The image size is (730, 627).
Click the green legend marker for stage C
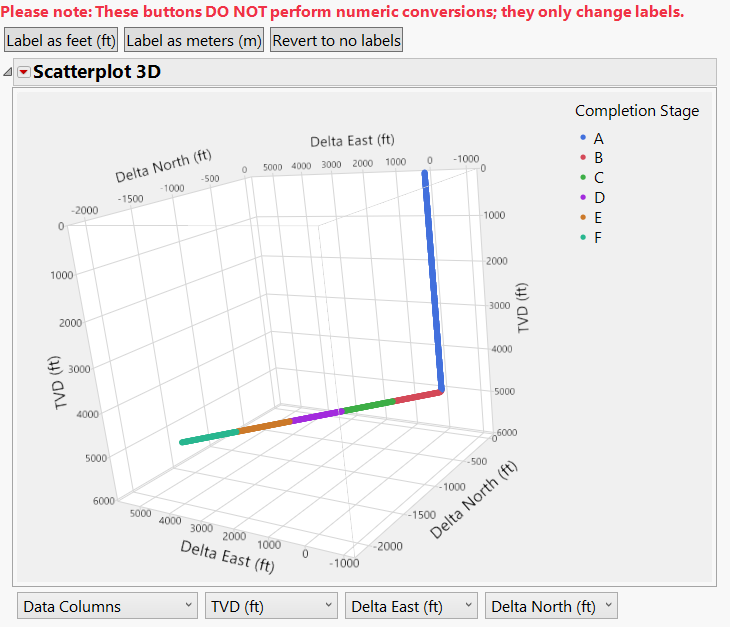(x=583, y=177)
